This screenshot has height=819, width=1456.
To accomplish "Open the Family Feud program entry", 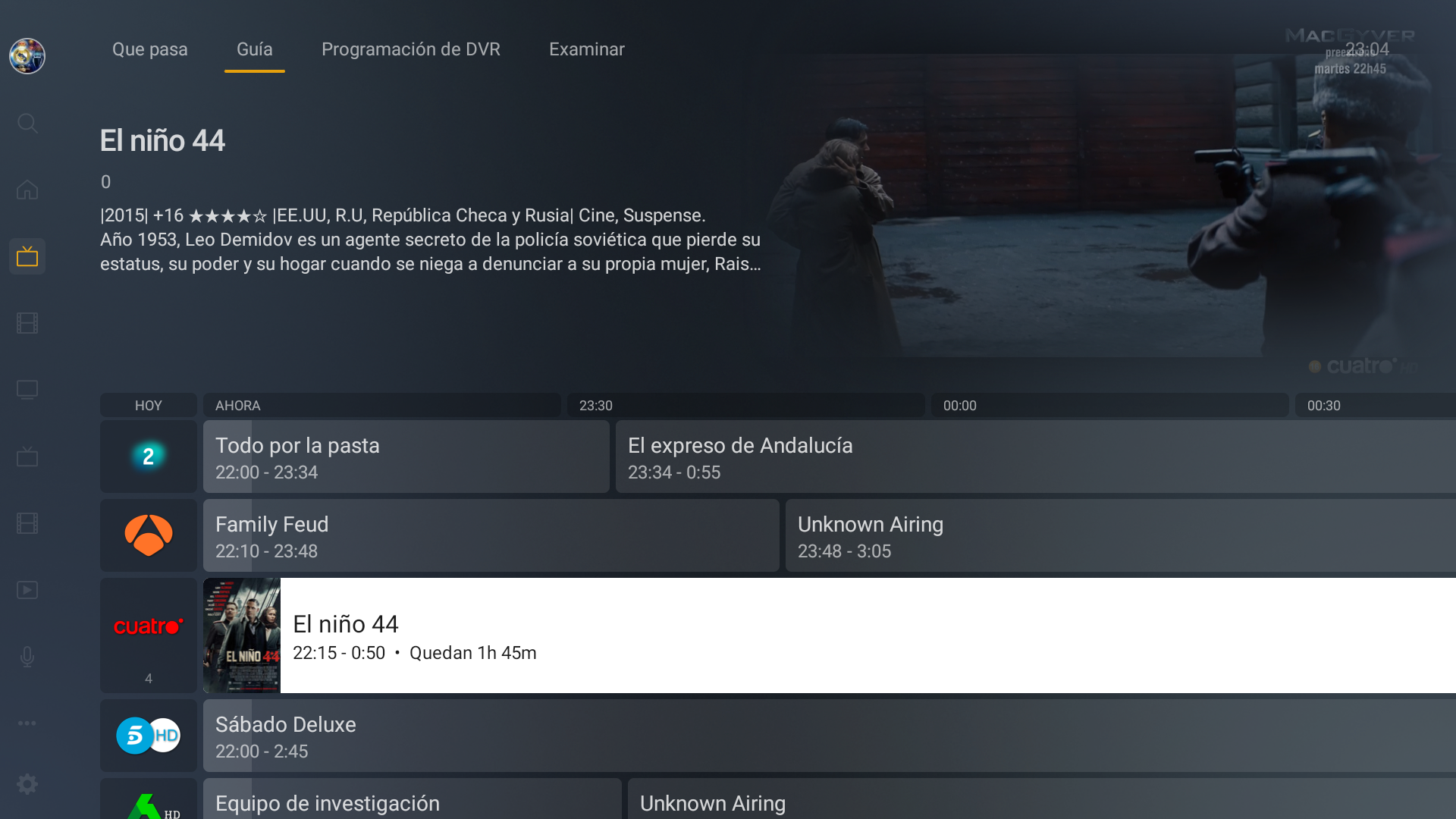I will (491, 535).
